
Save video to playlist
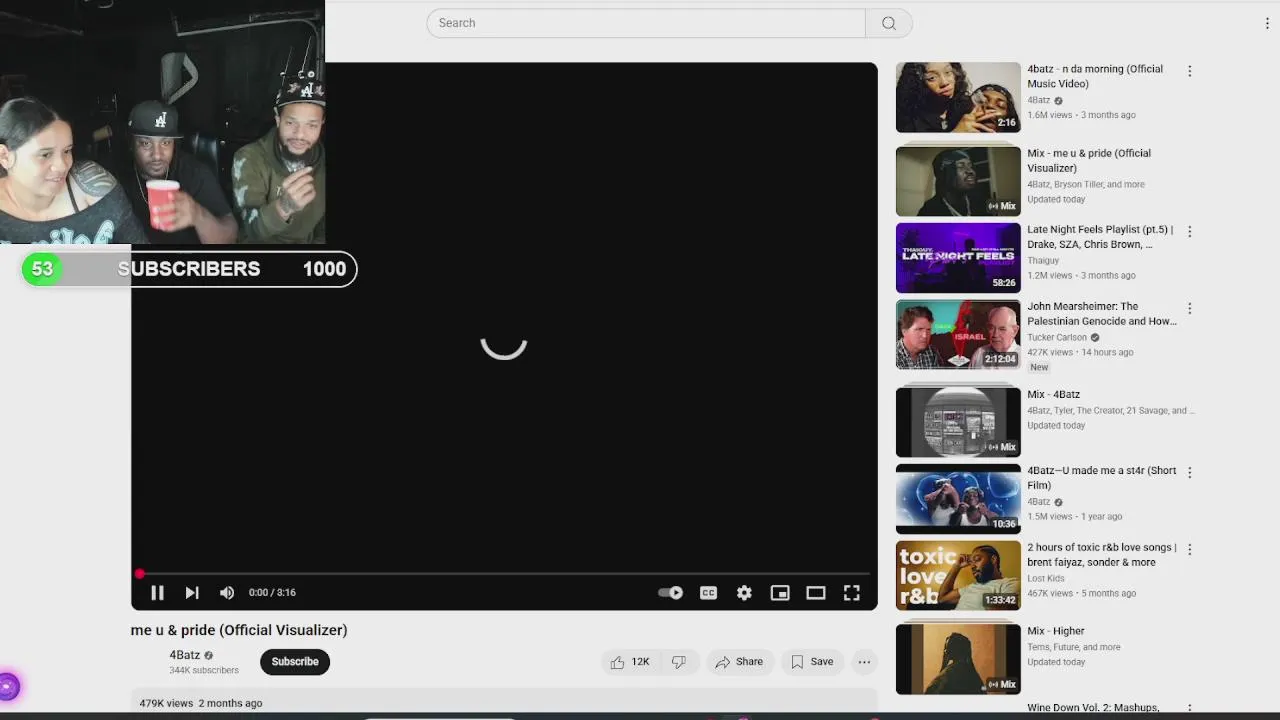[x=812, y=662]
